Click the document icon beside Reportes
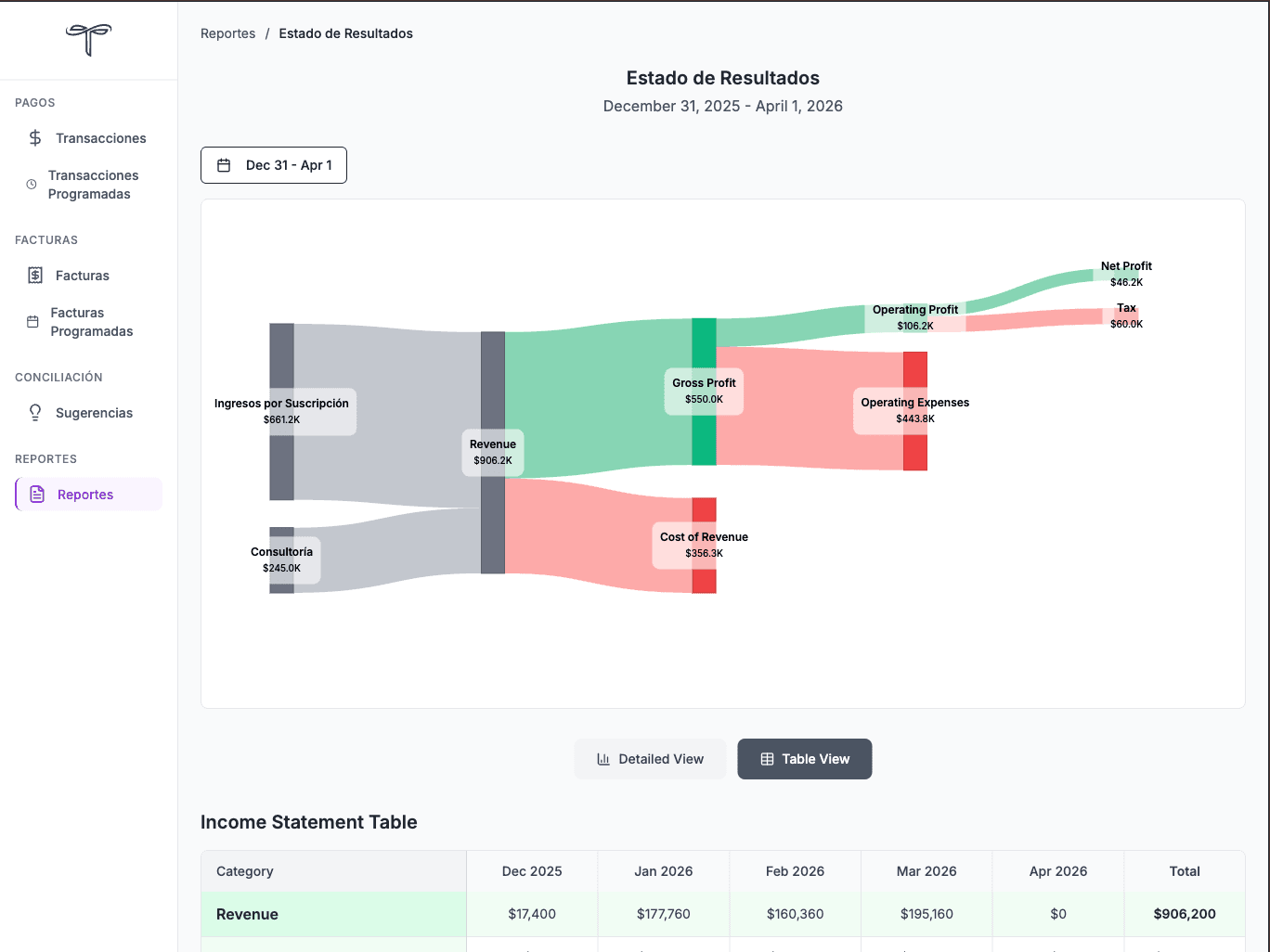 click(37, 495)
